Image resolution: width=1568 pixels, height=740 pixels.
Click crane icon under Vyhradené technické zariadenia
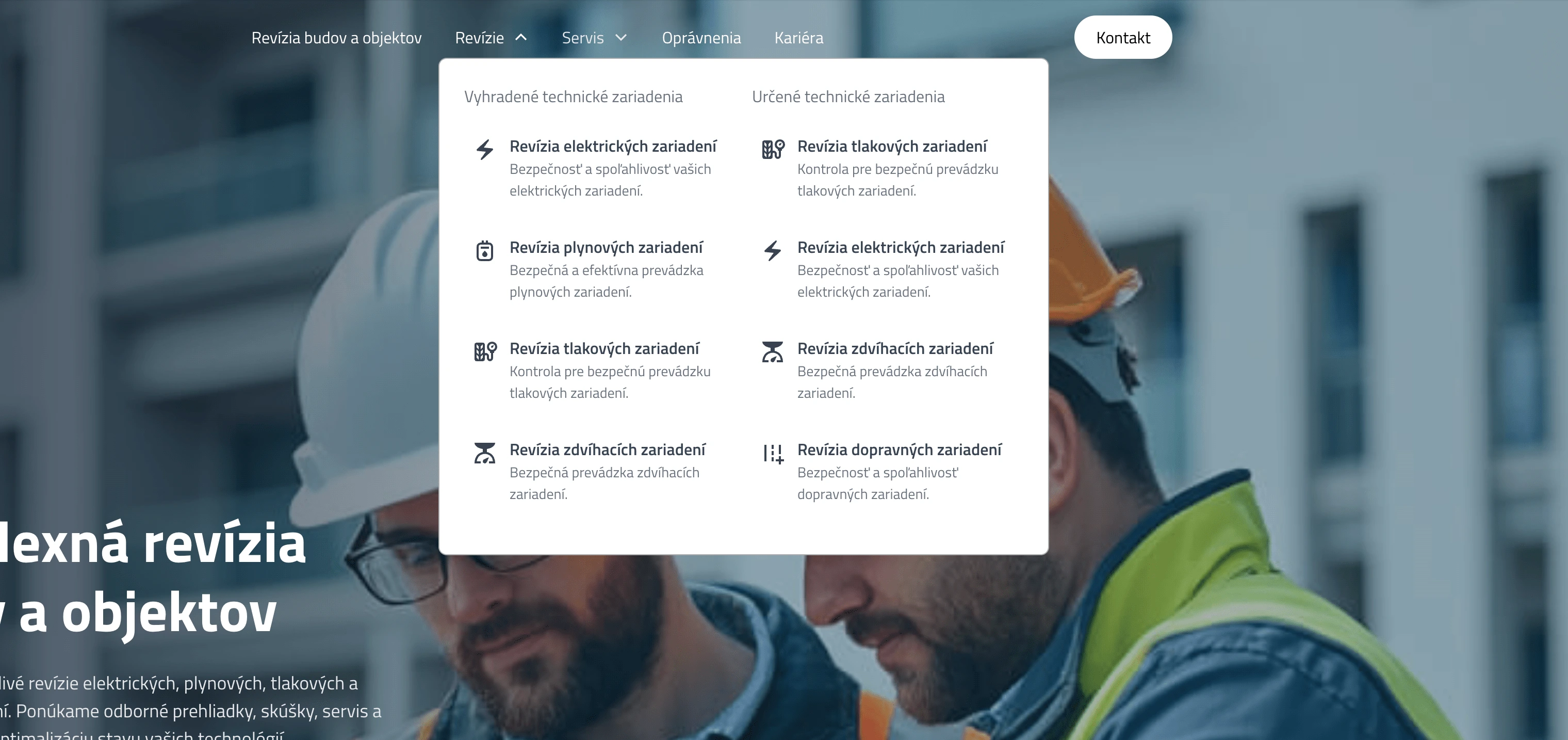[484, 453]
